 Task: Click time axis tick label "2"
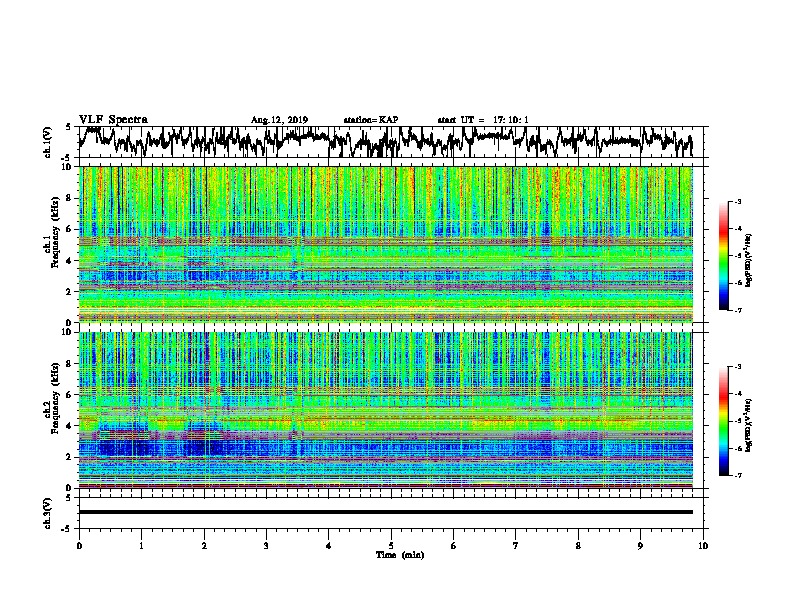(204, 546)
